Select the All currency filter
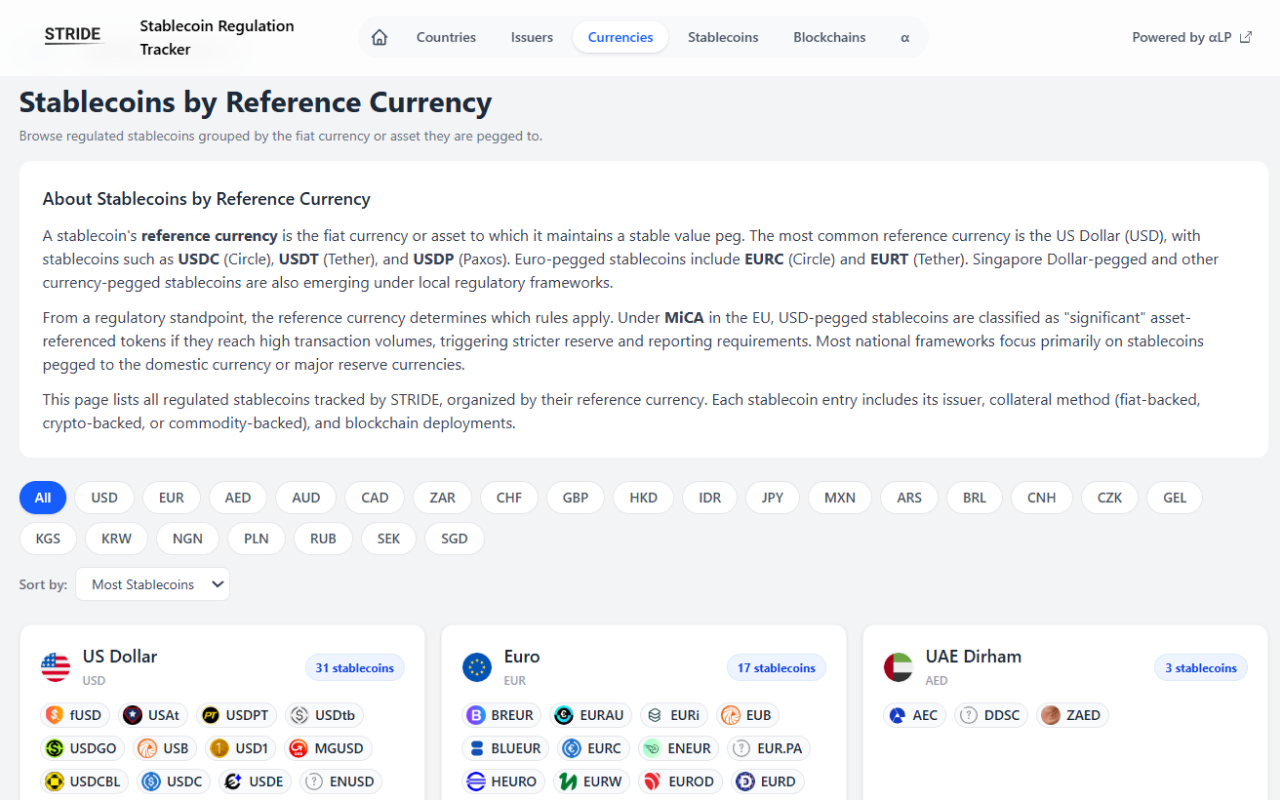1280x800 pixels. pyautogui.click(x=43, y=497)
